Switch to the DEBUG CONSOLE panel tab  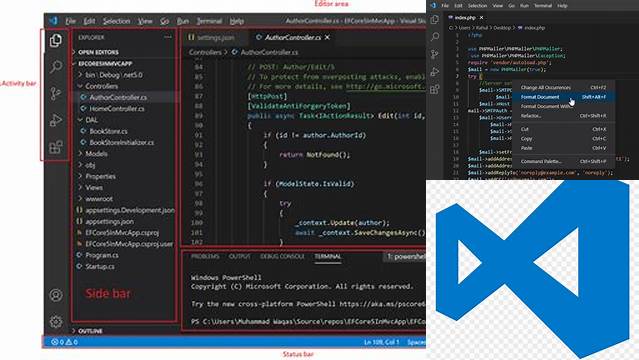click(282, 256)
